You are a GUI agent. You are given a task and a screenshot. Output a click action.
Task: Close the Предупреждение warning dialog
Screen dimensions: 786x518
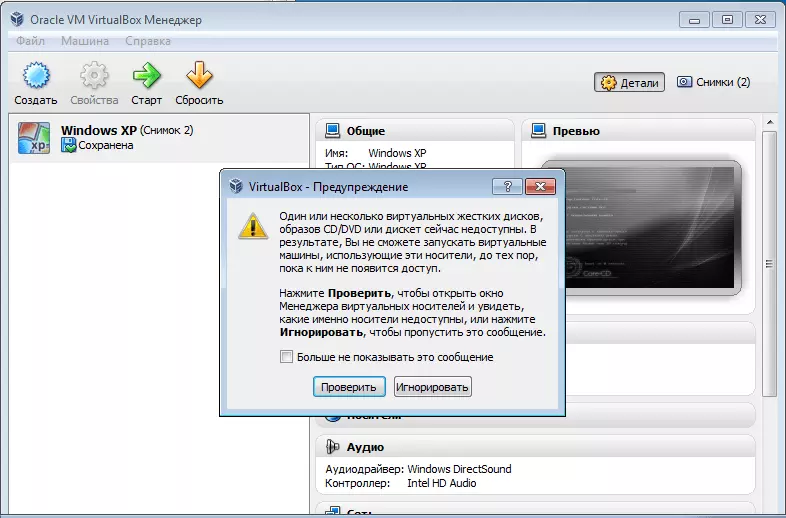(x=540, y=187)
